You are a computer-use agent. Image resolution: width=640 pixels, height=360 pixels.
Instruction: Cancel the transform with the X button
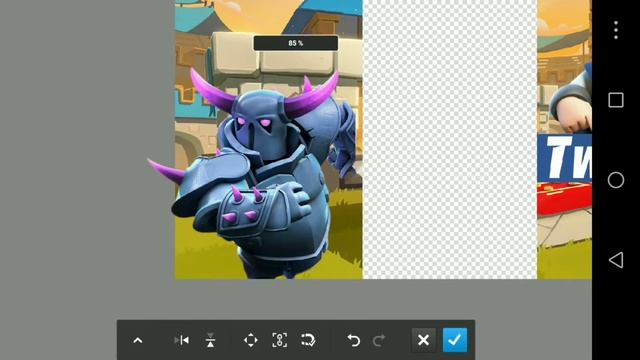[423, 340]
